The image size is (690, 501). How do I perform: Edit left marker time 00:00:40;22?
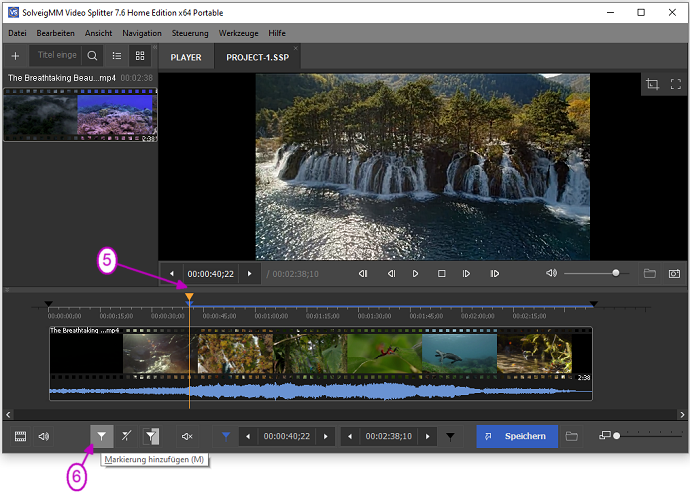coord(286,436)
